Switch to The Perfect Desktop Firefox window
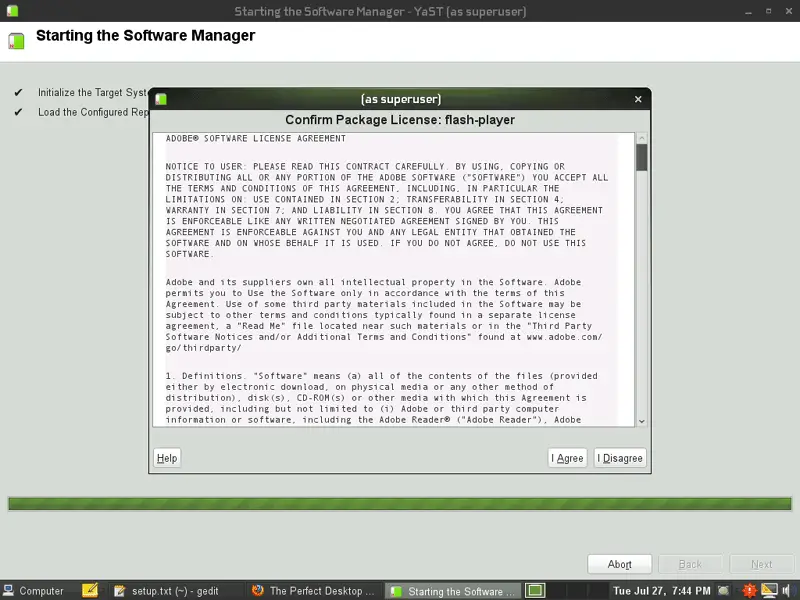 pyautogui.click(x=314, y=591)
